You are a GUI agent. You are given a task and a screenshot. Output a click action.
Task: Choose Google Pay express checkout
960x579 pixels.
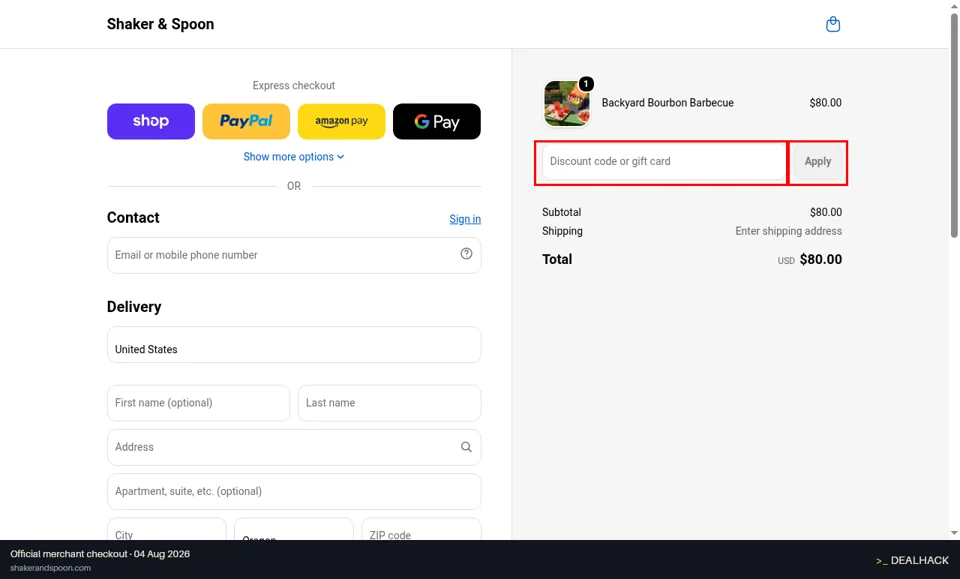437,121
